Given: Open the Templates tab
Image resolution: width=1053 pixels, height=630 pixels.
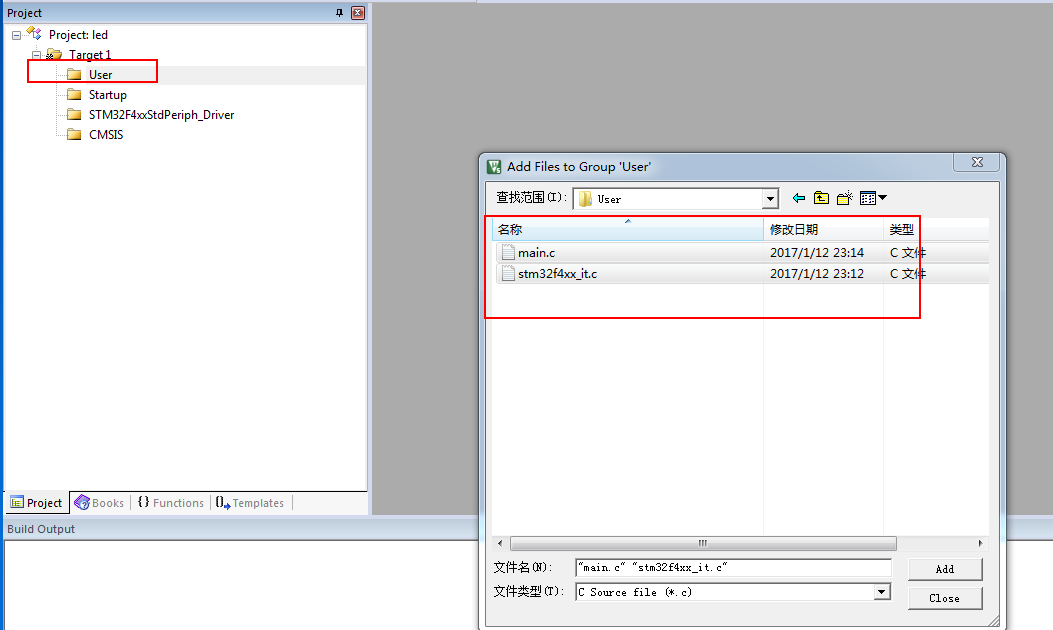Looking at the screenshot, I should 250,503.
